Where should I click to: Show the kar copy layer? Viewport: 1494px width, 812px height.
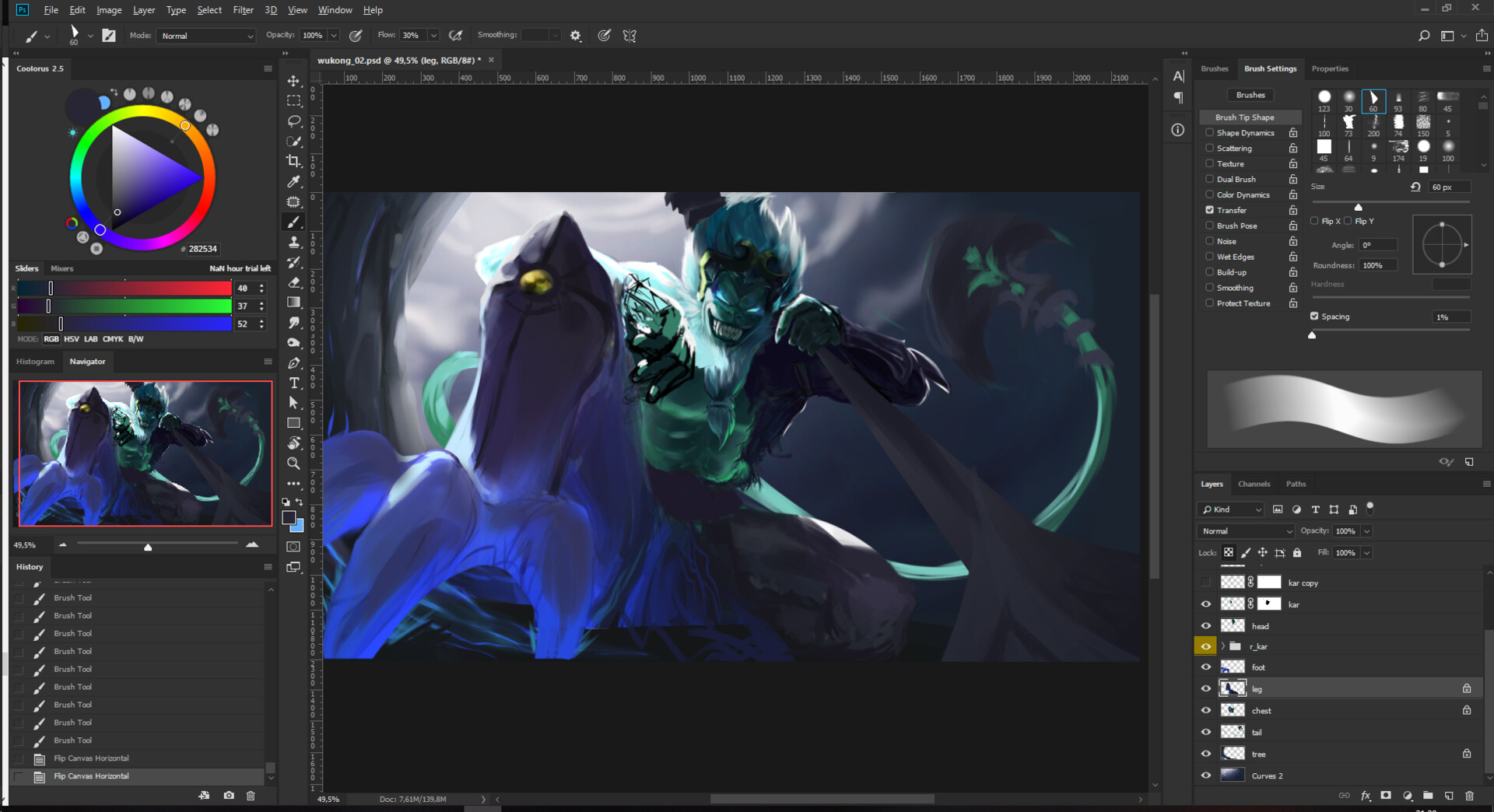pos(1206,583)
